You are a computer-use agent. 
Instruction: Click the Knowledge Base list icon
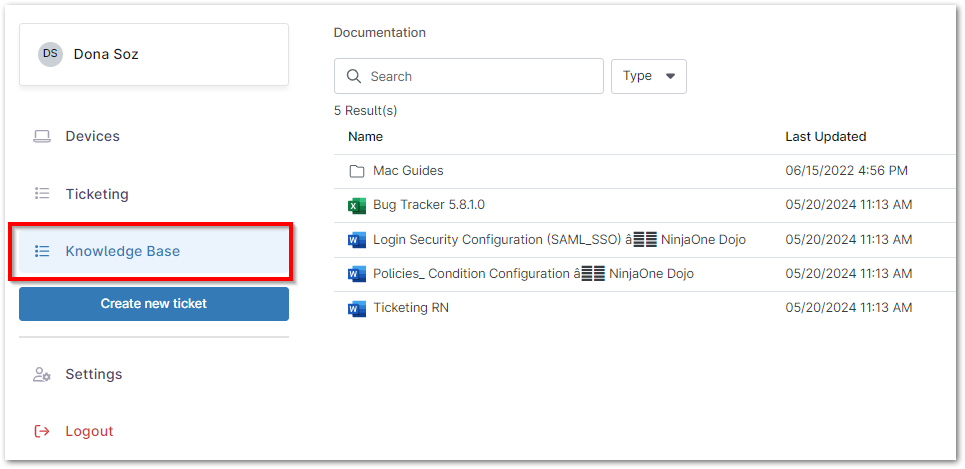tap(42, 251)
